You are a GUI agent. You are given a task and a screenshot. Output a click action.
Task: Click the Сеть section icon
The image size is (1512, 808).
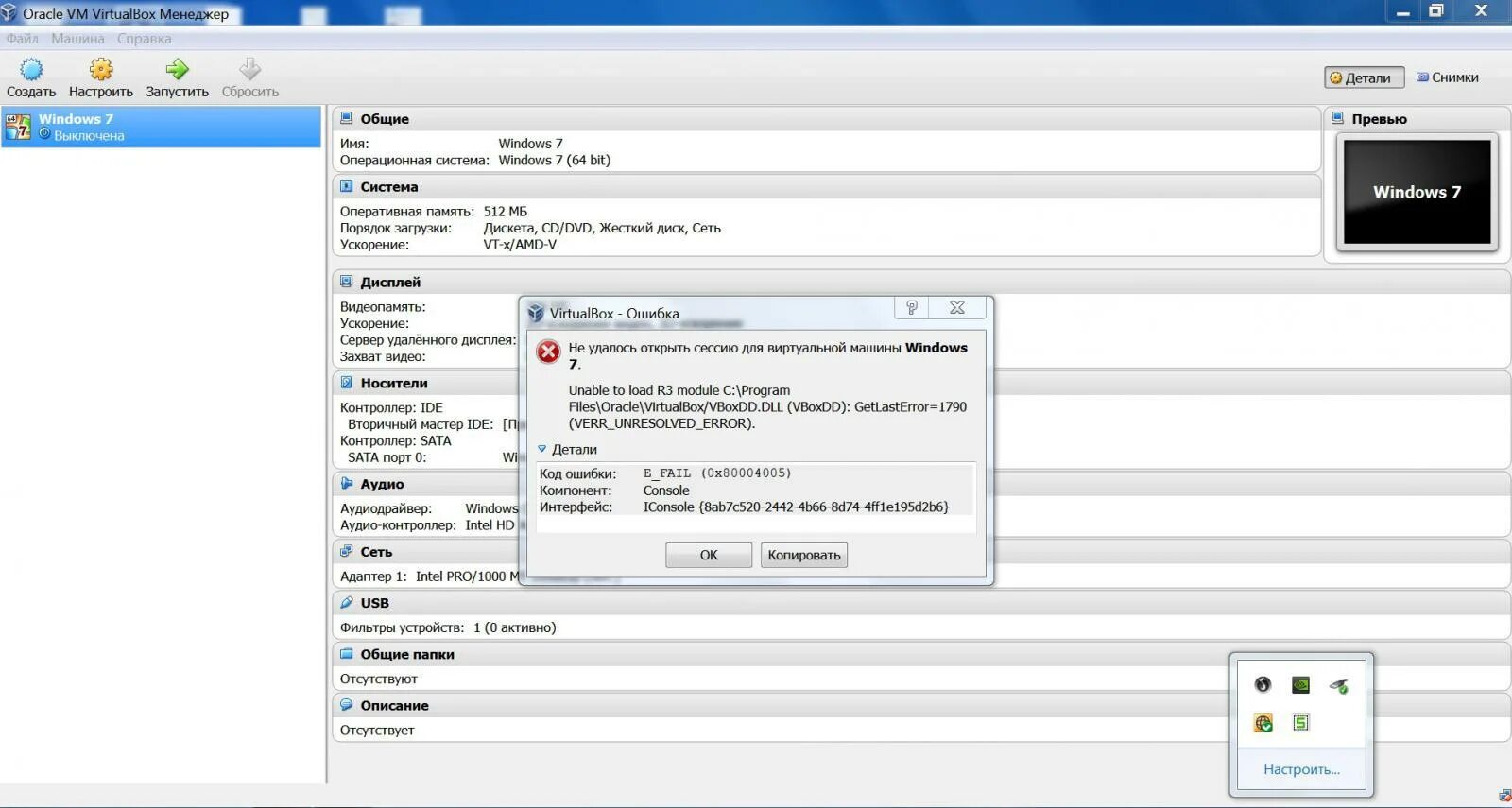pyautogui.click(x=346, y=551)
